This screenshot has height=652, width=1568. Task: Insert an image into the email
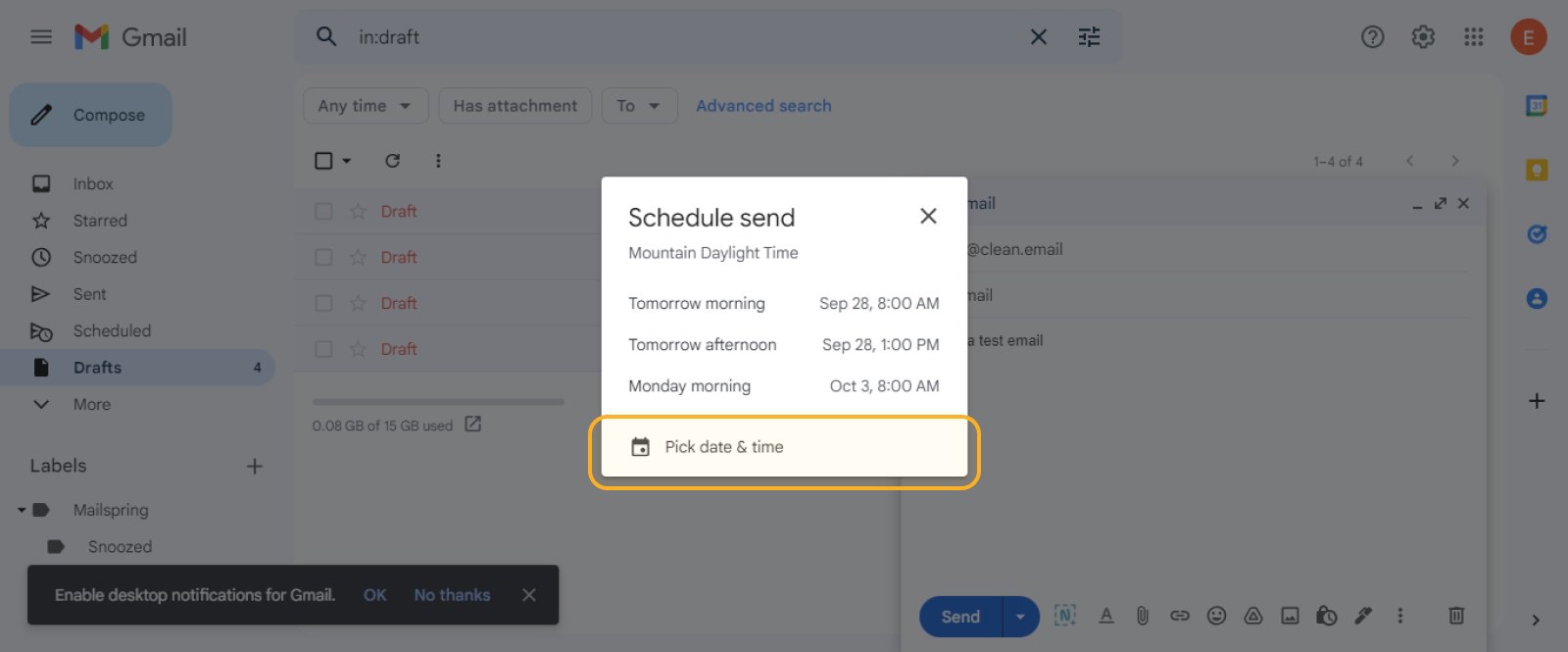[1290, 616]
